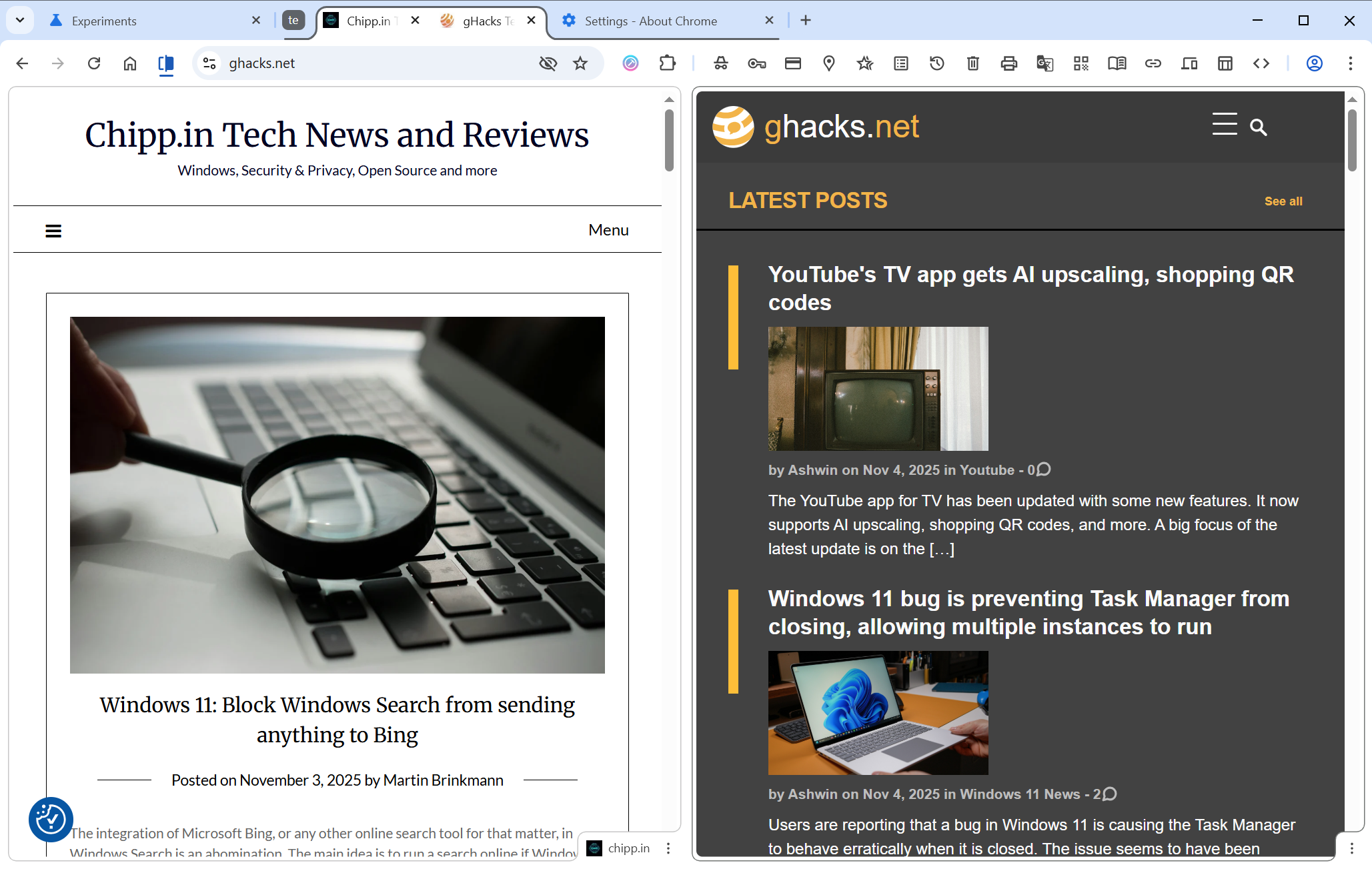Expand ghacks.net hamburger menu

tap(1225, 125)
